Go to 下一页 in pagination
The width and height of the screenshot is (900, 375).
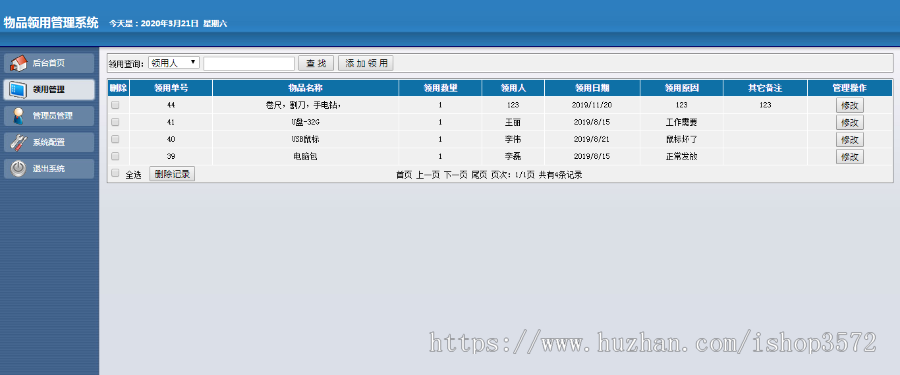click(x=456, y=175)
